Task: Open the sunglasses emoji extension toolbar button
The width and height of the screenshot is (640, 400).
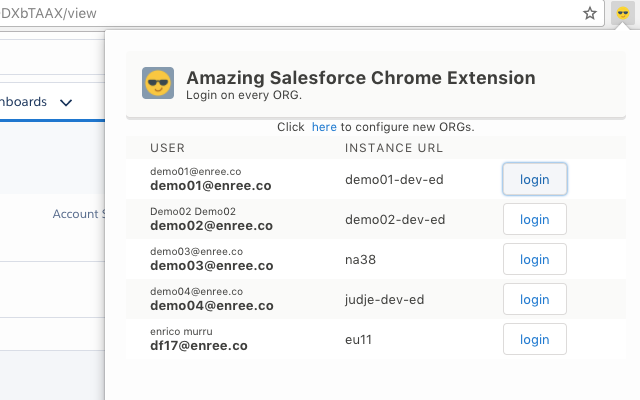Action: [623, 13]
